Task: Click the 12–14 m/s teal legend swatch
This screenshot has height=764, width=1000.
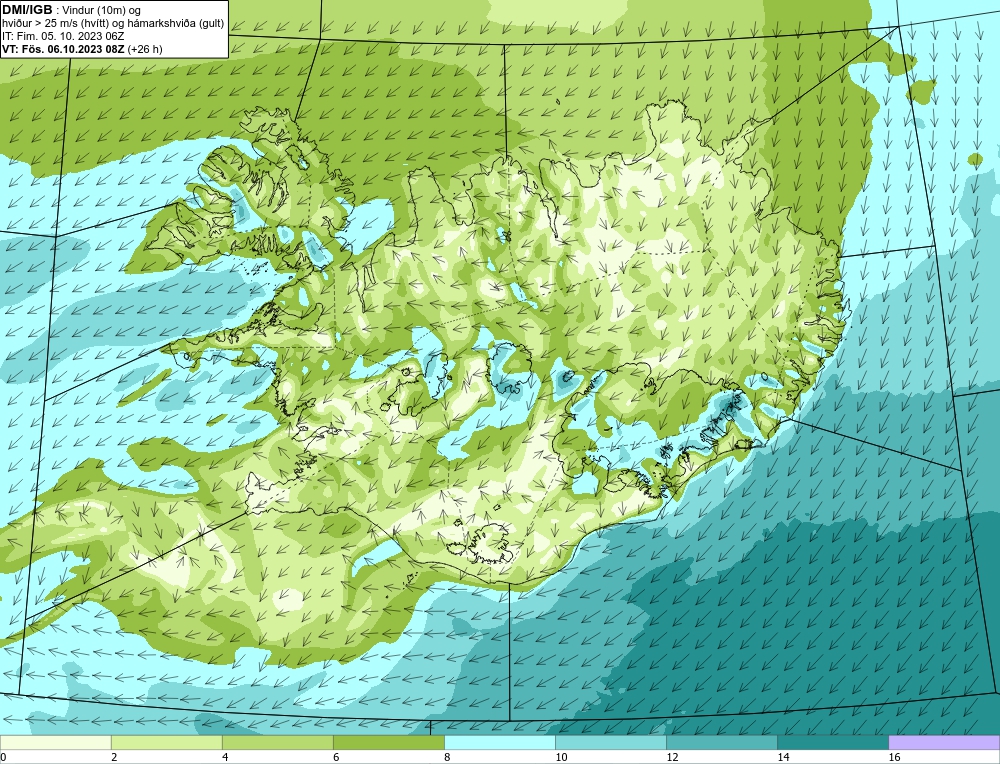Action: [721, 742]
